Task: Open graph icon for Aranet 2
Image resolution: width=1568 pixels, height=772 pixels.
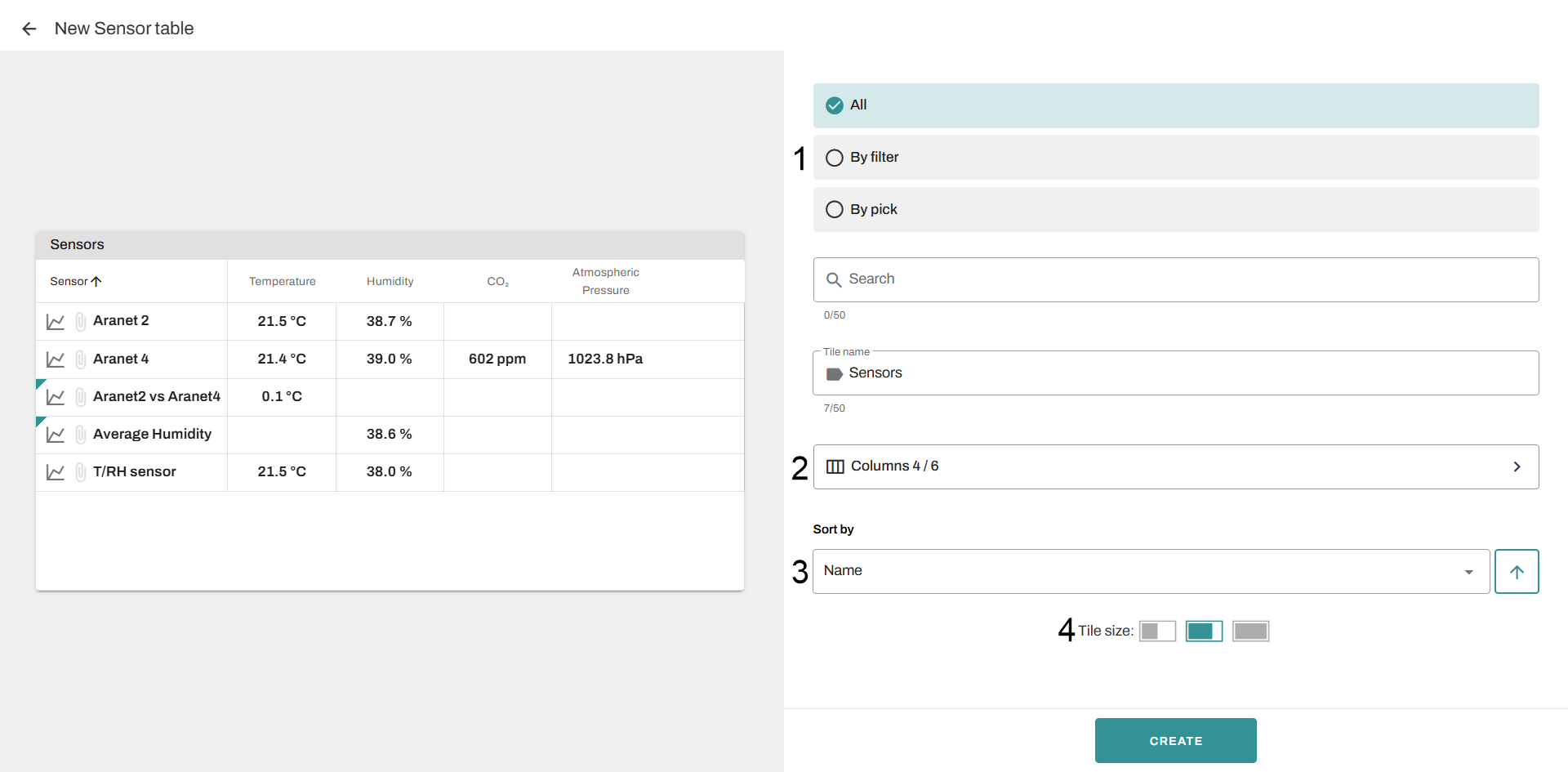Action: click(56, 322)
